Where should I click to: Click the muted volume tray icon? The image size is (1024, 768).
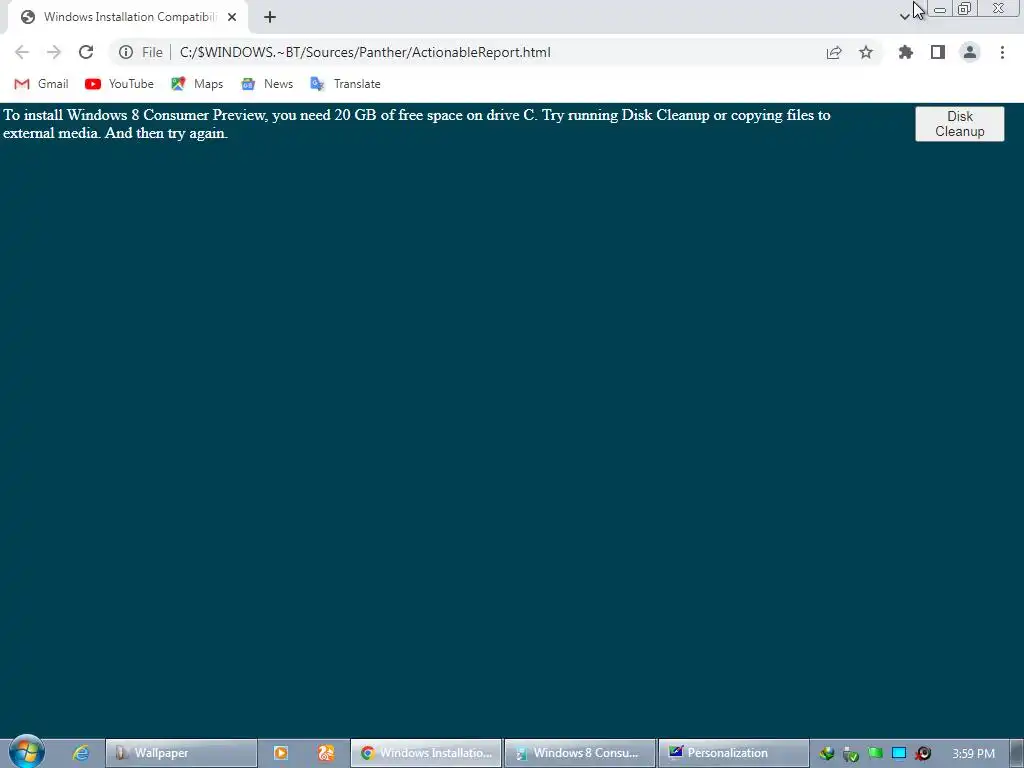923,754
